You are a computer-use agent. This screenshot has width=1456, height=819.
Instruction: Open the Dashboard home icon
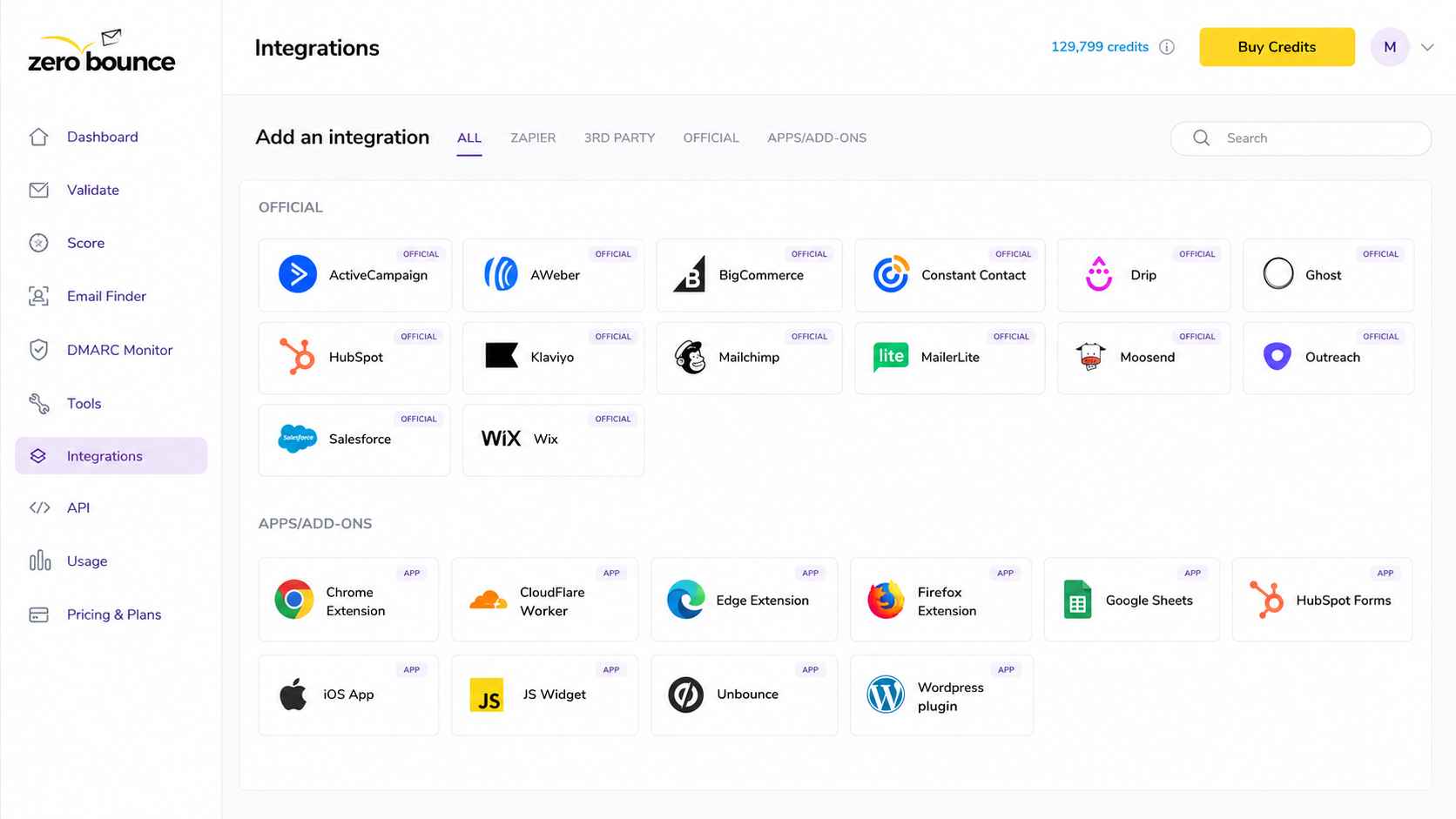coord(38,137)
